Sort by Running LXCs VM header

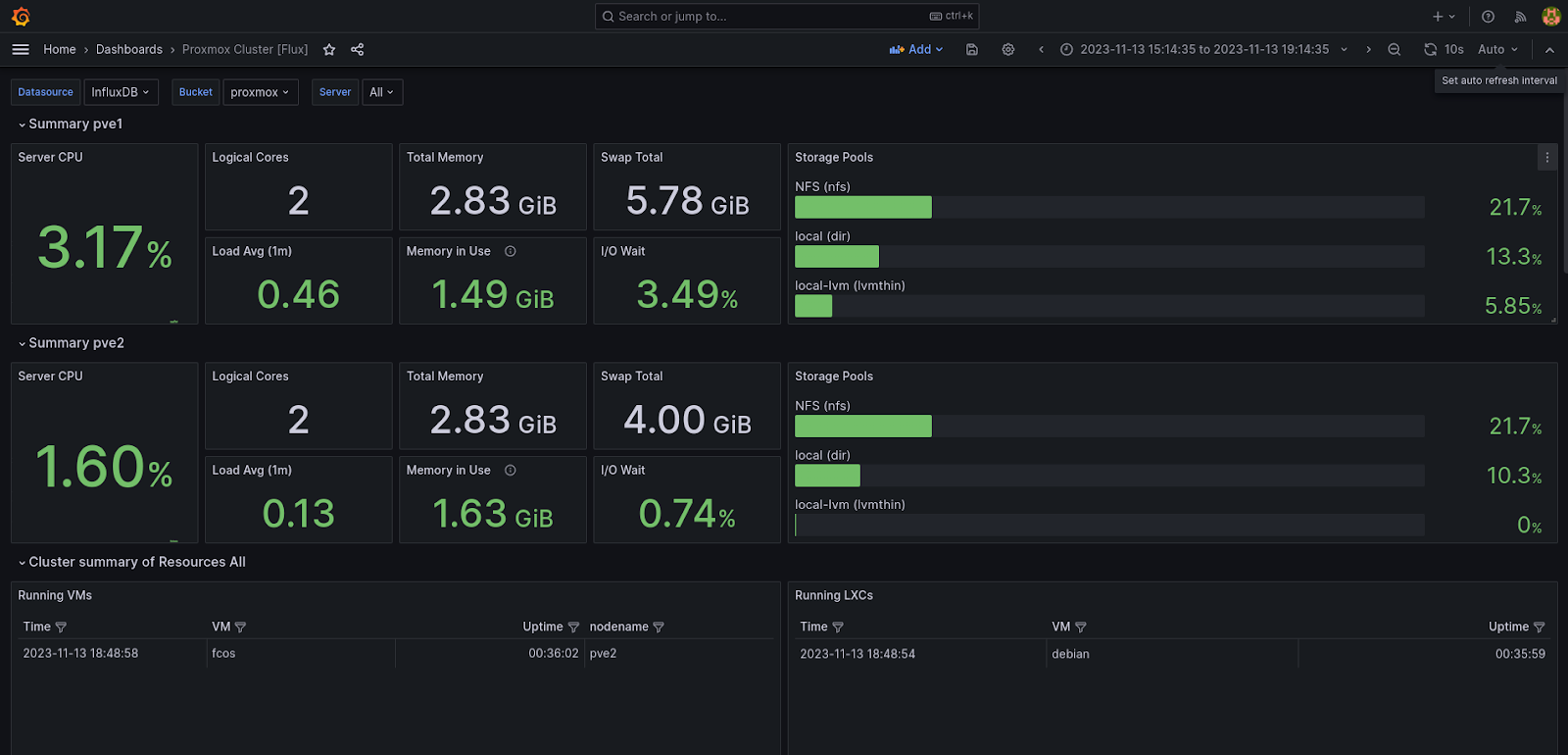coord(1061,627)
